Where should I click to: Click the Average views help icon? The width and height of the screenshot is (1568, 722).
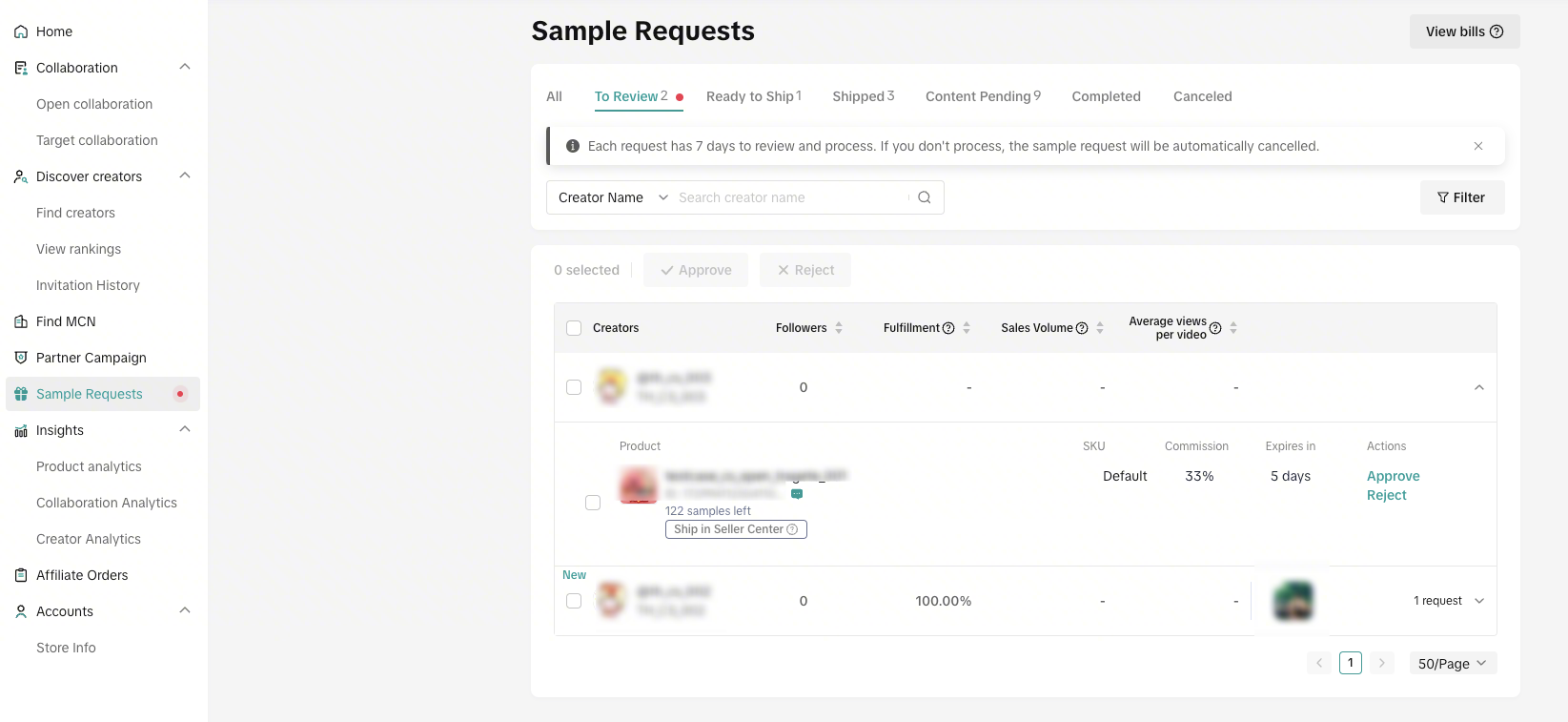1215,328
